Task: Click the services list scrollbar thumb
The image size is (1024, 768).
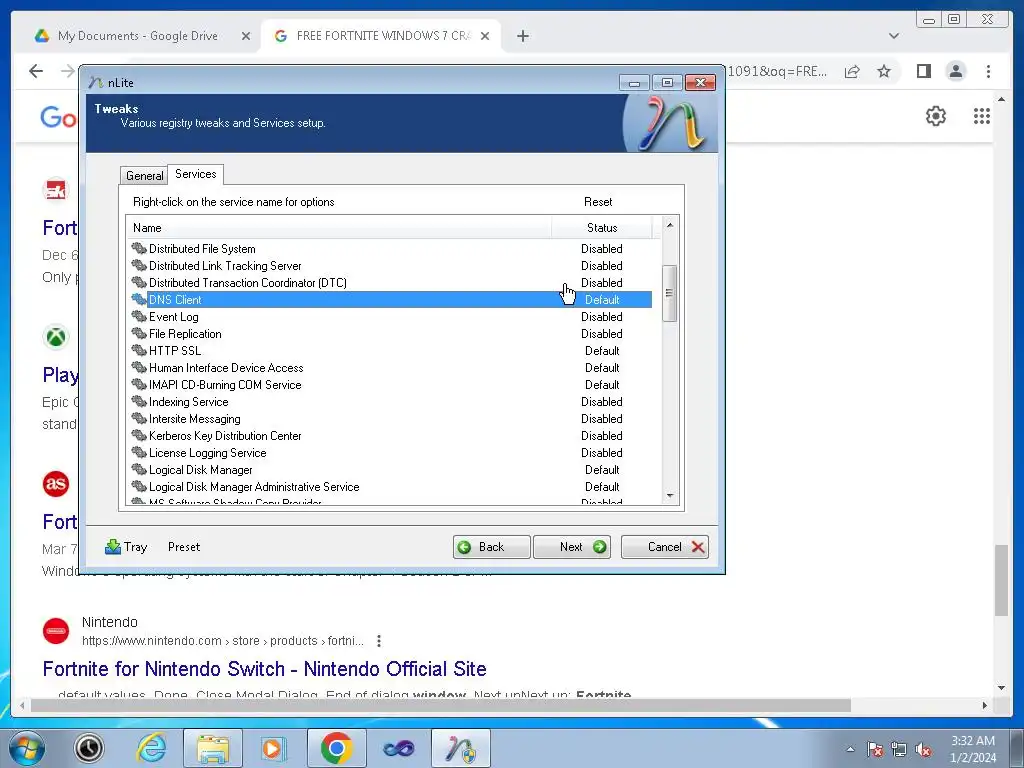Action: (x=669, y=293)
